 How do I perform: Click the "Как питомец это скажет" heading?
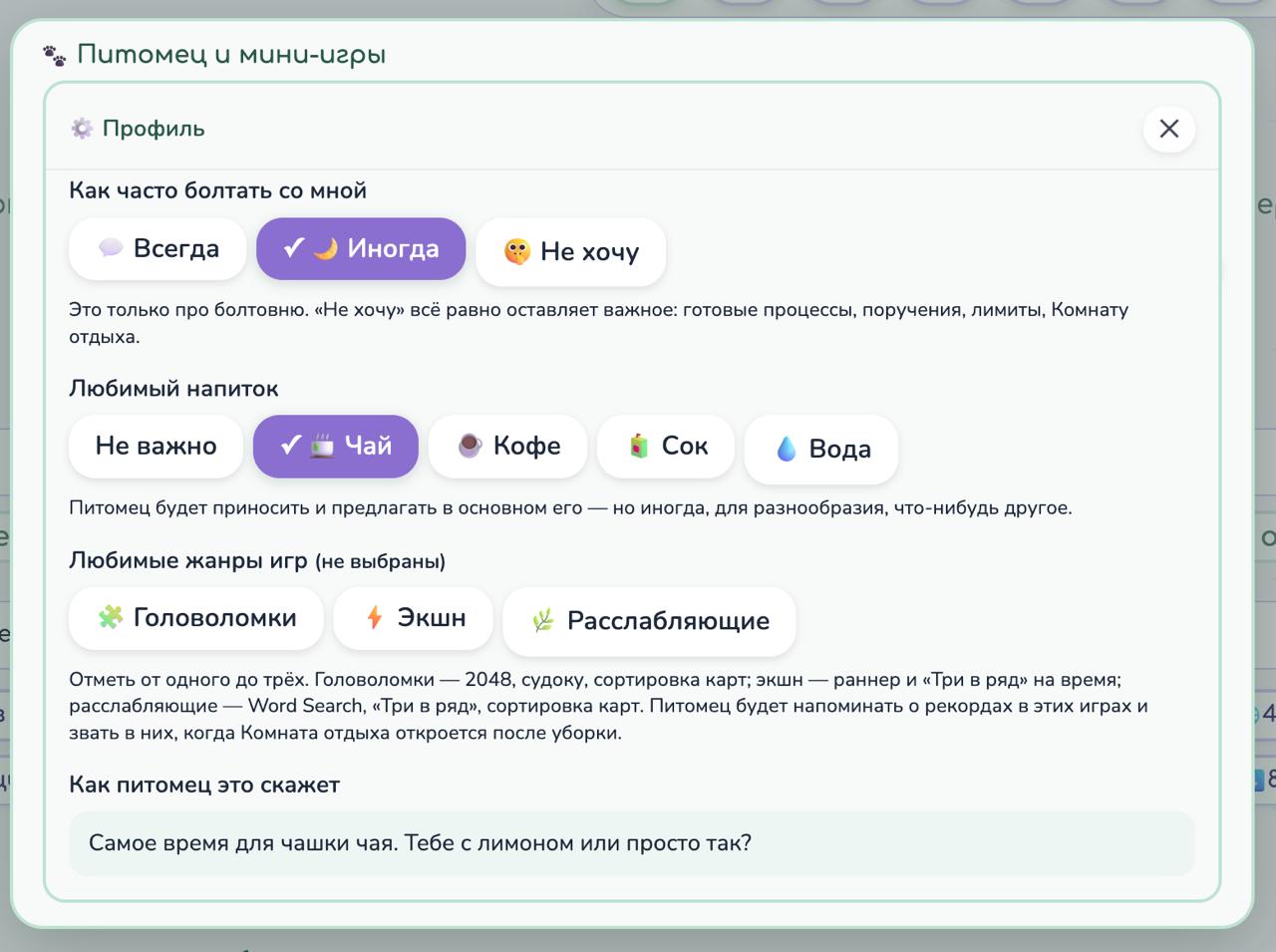[204, 785]
